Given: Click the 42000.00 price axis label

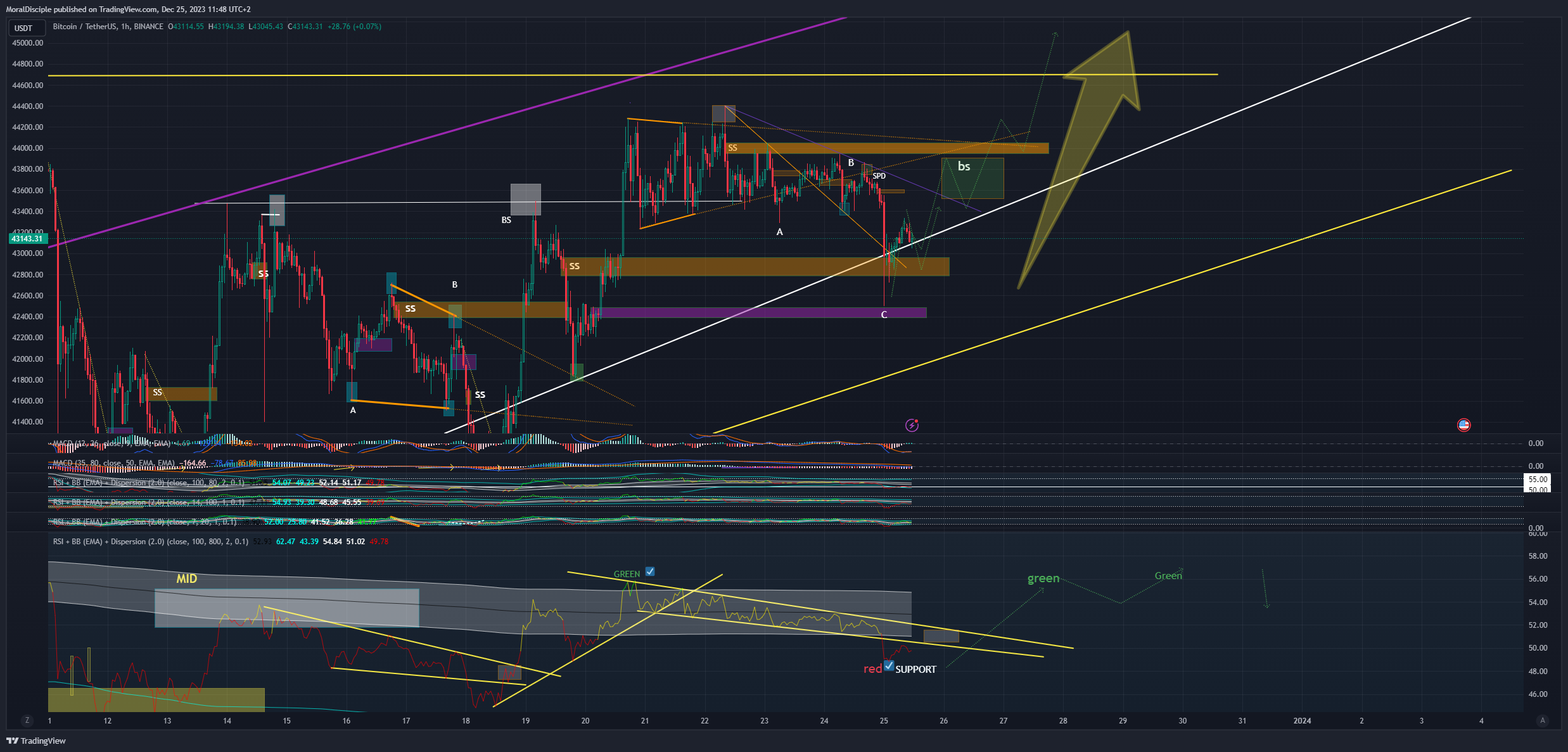Looking at the screenshot, I should 28,359.
